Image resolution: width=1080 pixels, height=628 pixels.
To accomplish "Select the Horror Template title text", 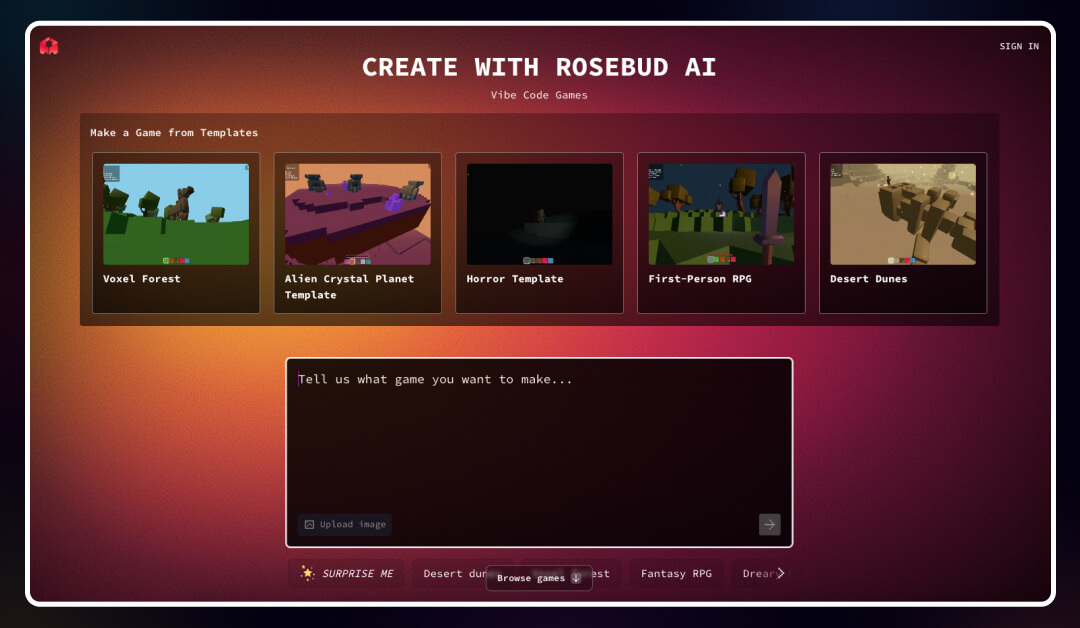I will point(515,279).
